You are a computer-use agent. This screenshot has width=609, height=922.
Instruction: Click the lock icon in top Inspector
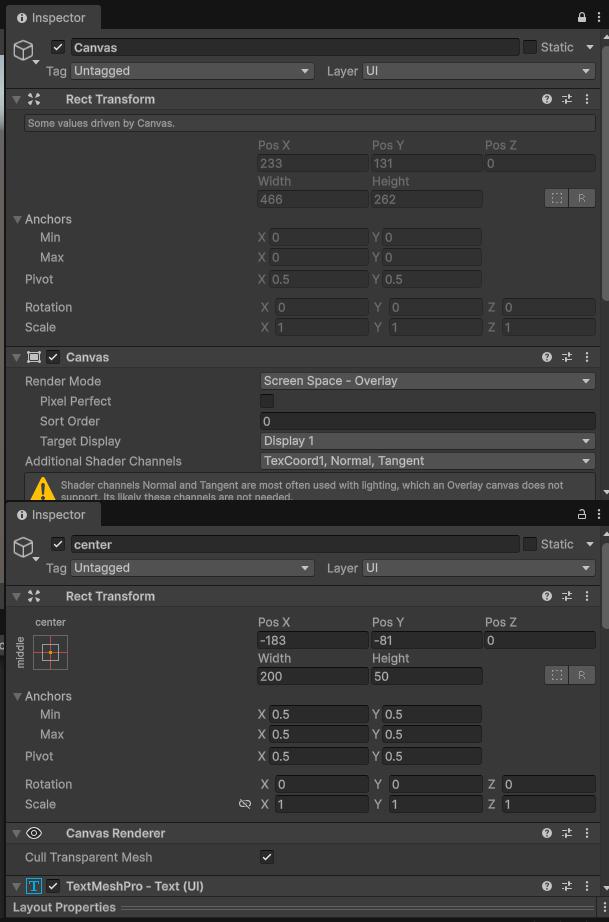[x=581, y=17]
